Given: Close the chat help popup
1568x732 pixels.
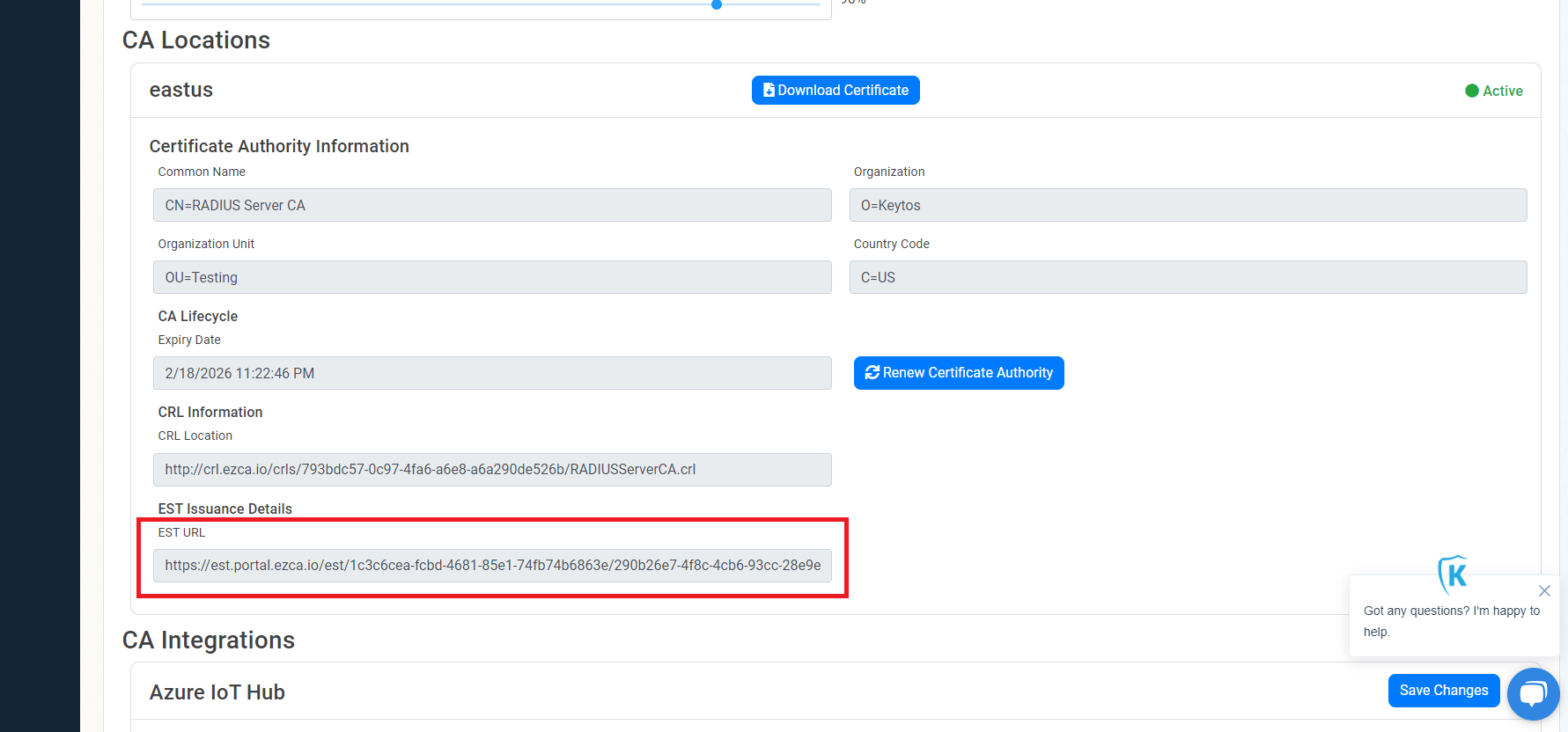Looking at the screenshot, I should (1544, 590).
